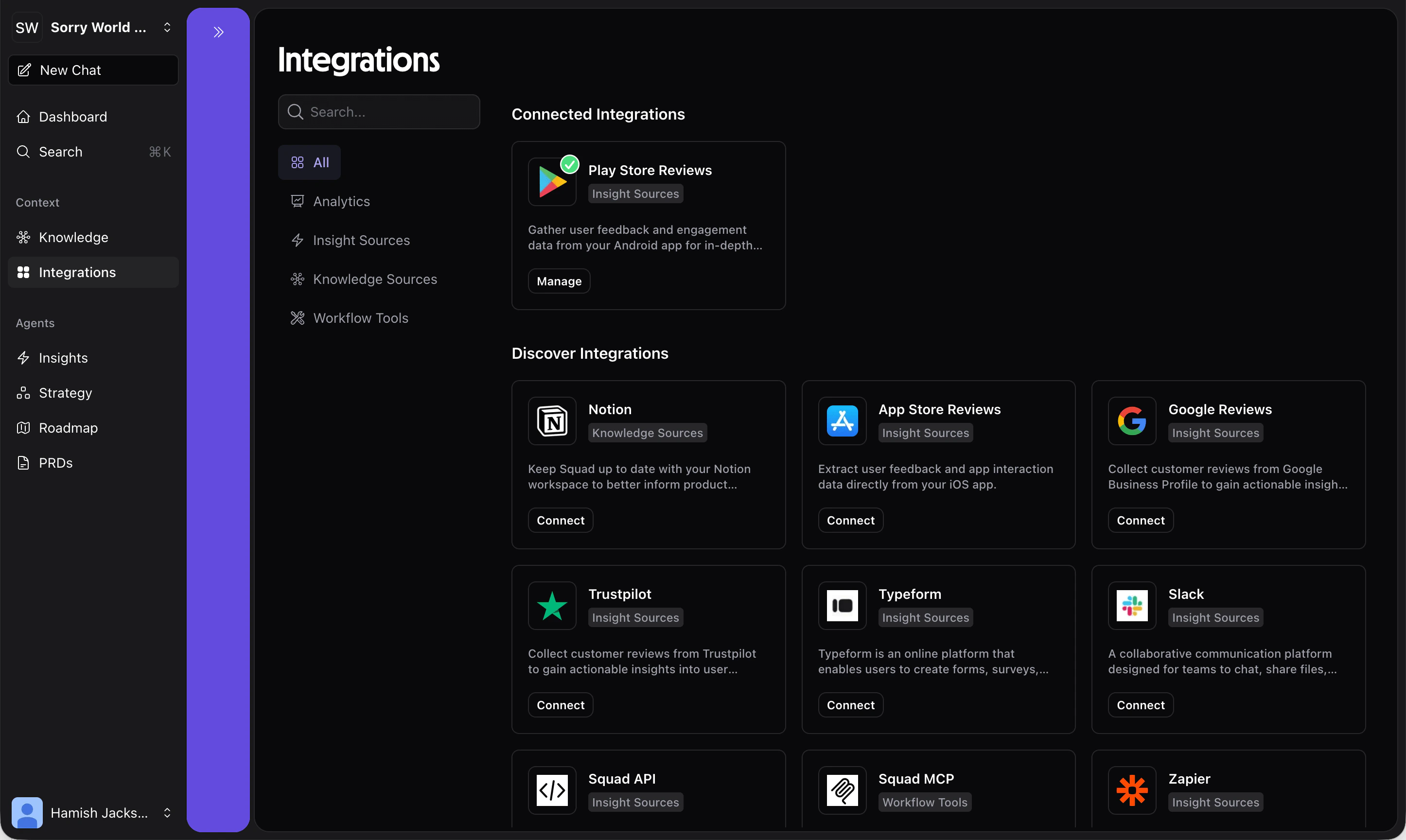1406x840 pixels.
Task: Click the Slack logo icon
Action: tap(1131, 605)
